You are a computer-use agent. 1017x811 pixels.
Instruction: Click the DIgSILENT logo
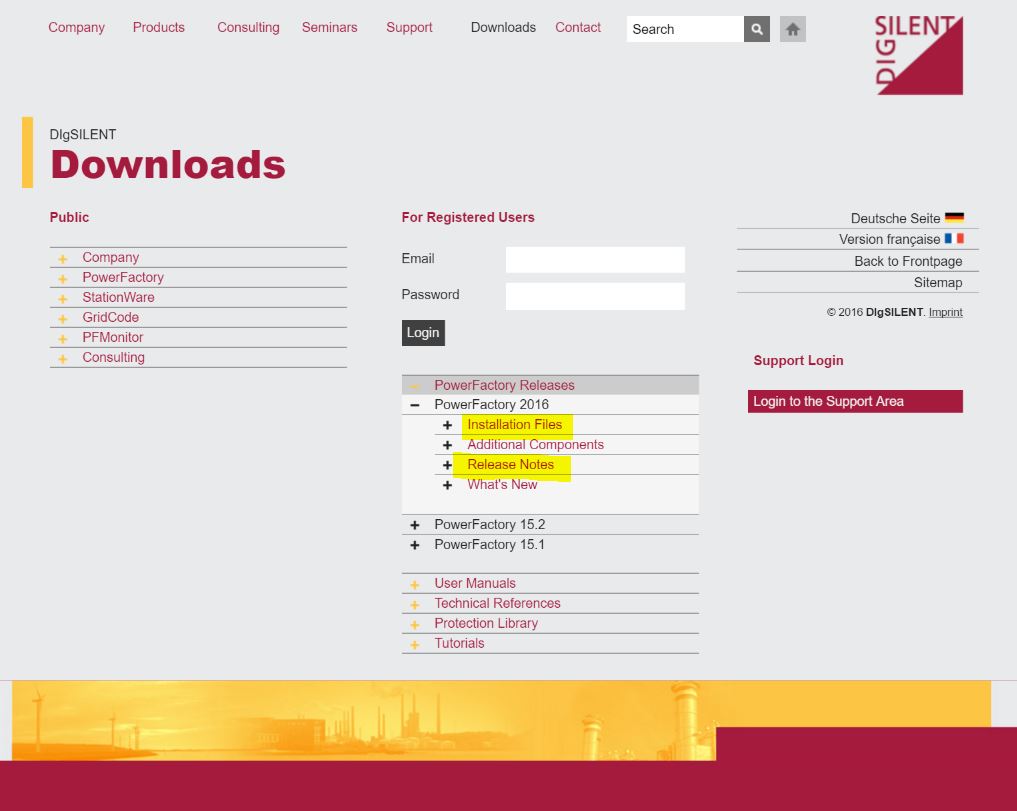point(918,56)
